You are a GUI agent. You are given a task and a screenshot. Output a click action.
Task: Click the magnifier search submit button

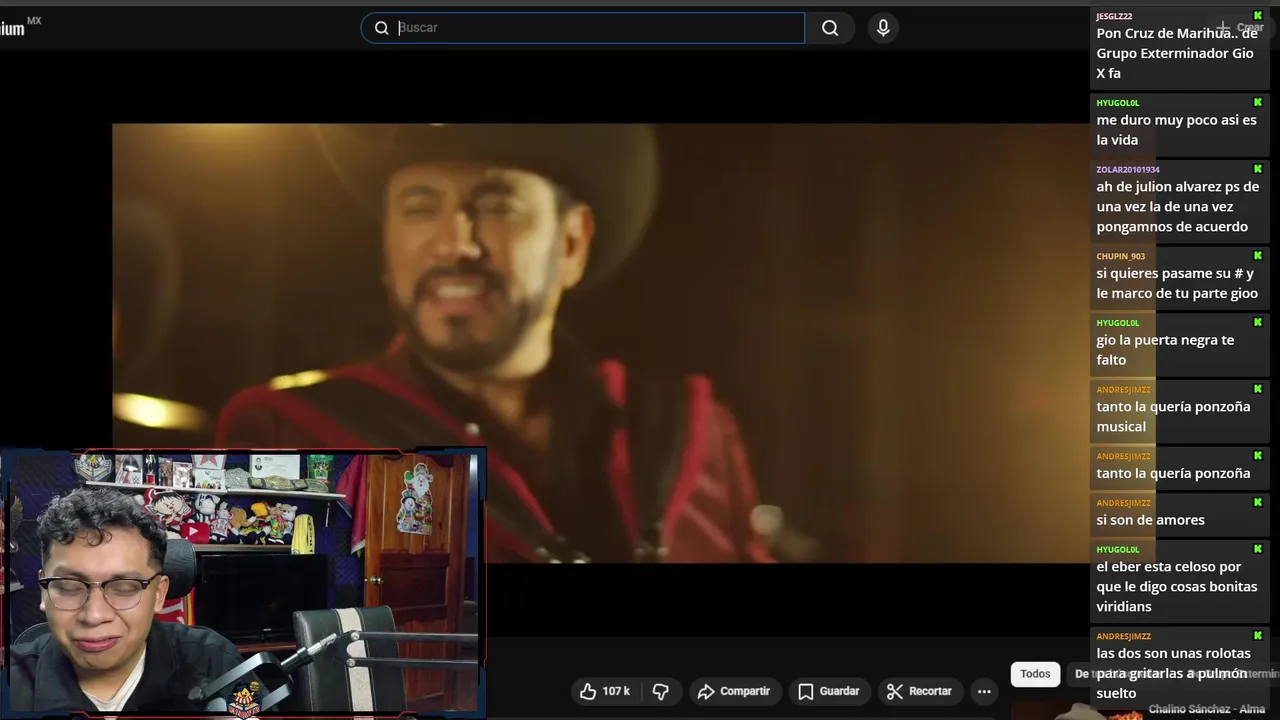(x=830, y=28)
